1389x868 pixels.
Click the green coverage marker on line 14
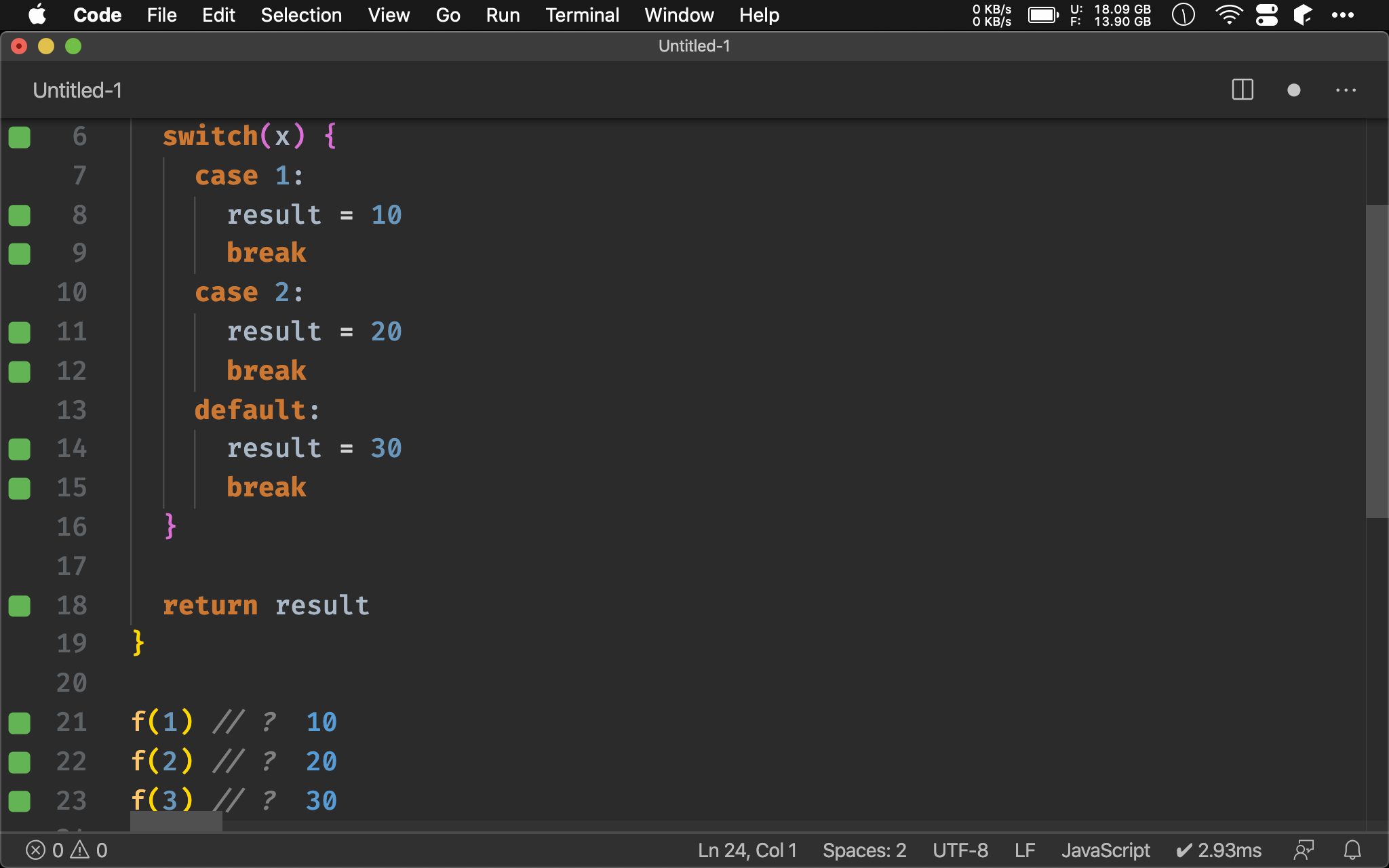[x=20, y=449]
